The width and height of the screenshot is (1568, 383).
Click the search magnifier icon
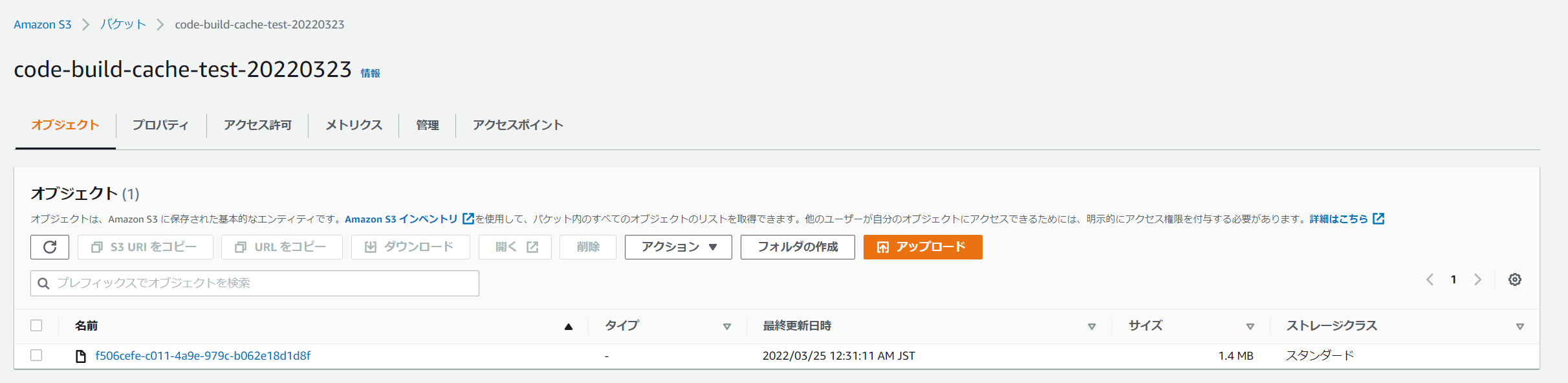click(x=43, y=283)
